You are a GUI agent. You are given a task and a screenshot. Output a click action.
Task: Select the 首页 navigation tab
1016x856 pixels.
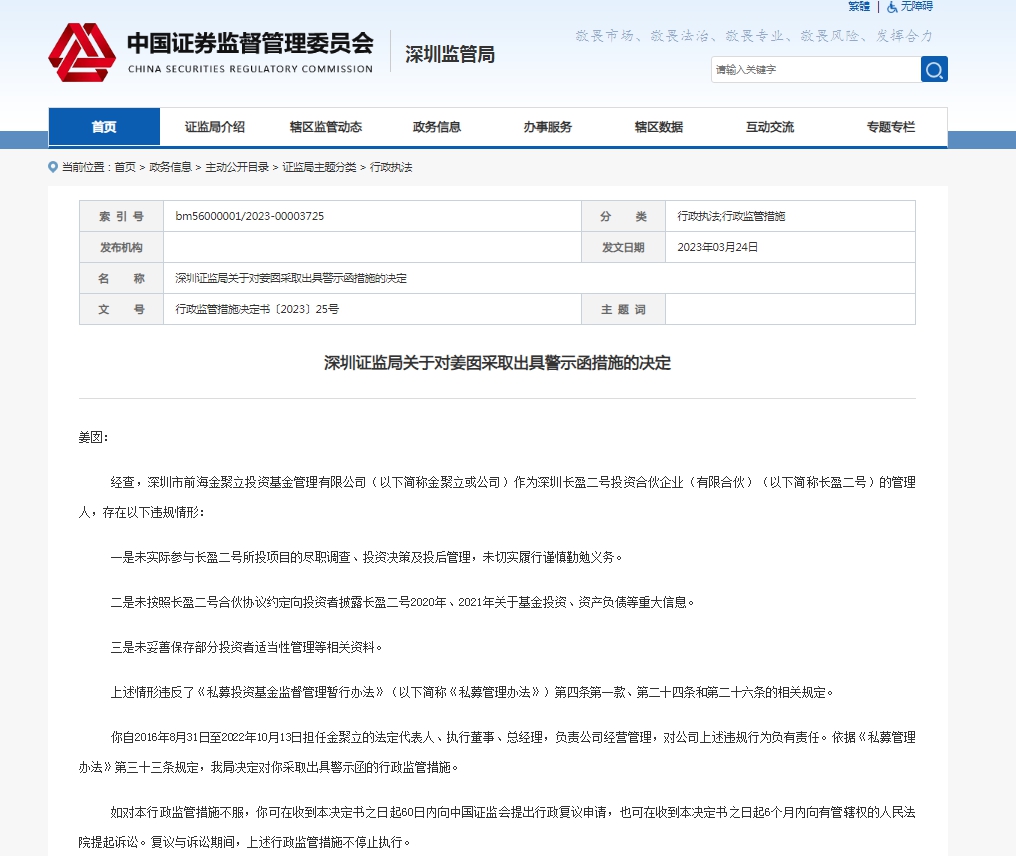click(x=104, y=127)
